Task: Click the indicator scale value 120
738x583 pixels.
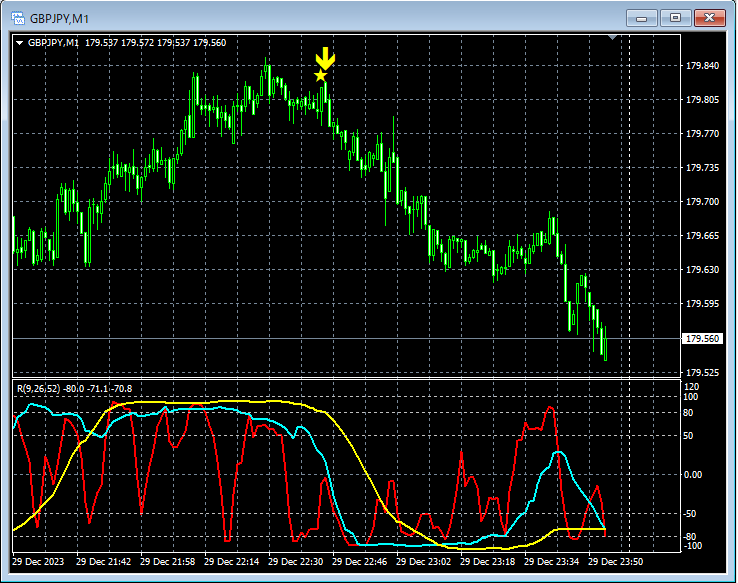Action: point(691,387)
